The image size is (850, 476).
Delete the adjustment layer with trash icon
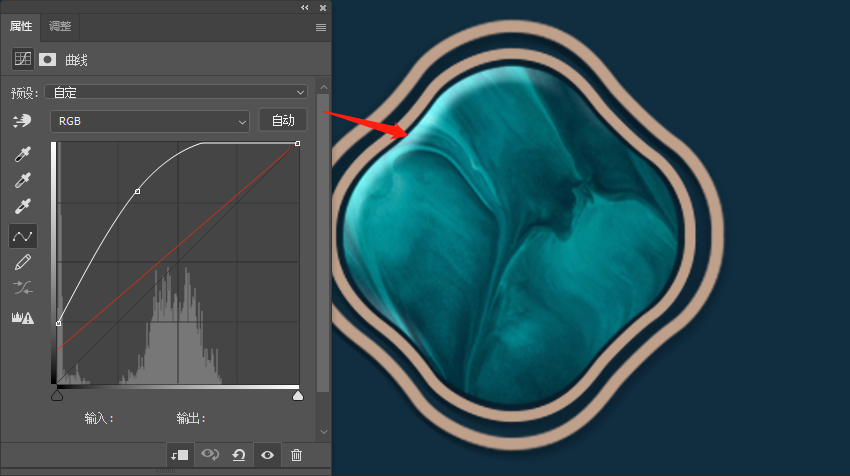click(x=296, y=455)
